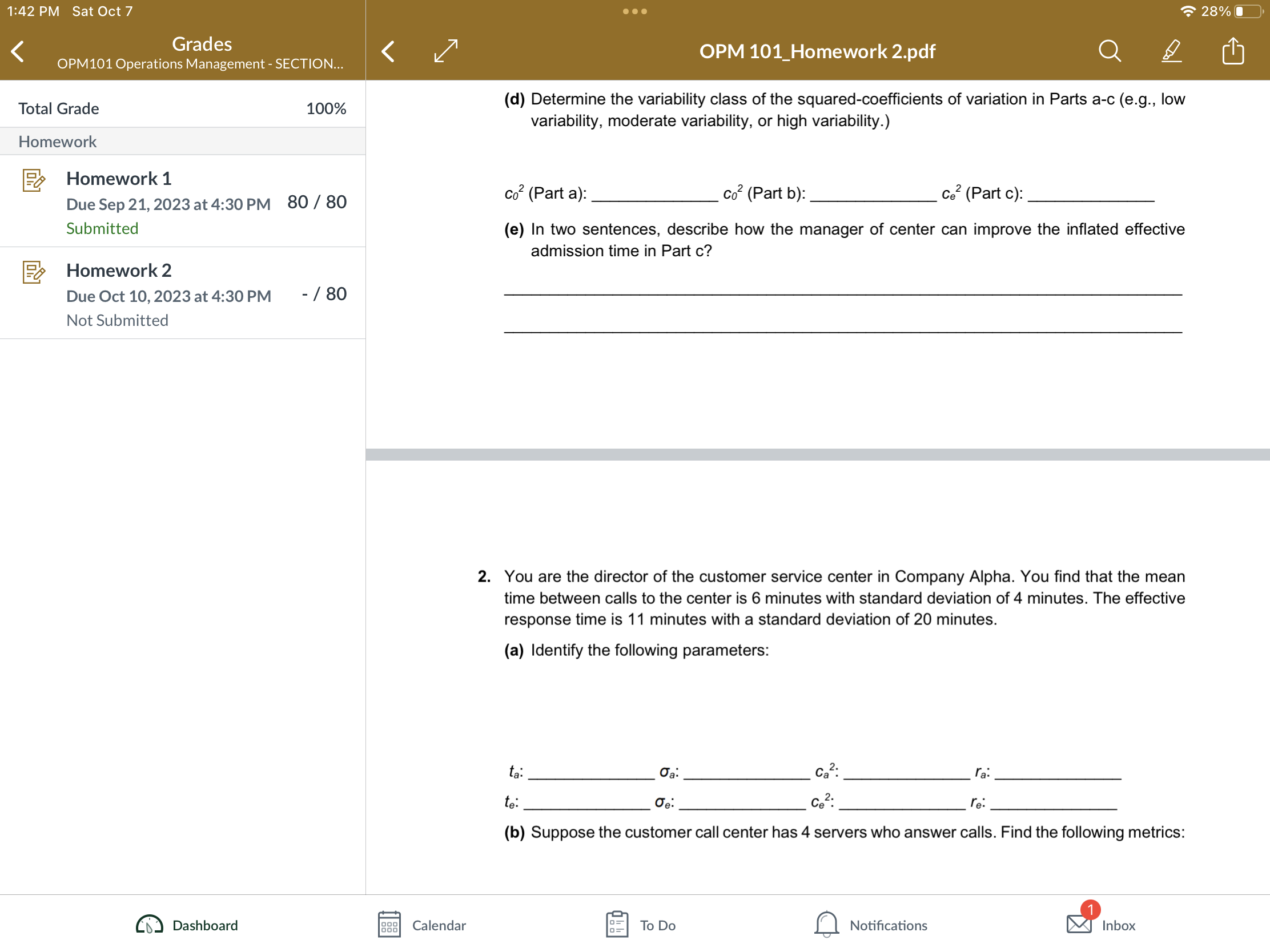
Task: Tap the Homework 2 assignment icon
Action: coord(33,274)
